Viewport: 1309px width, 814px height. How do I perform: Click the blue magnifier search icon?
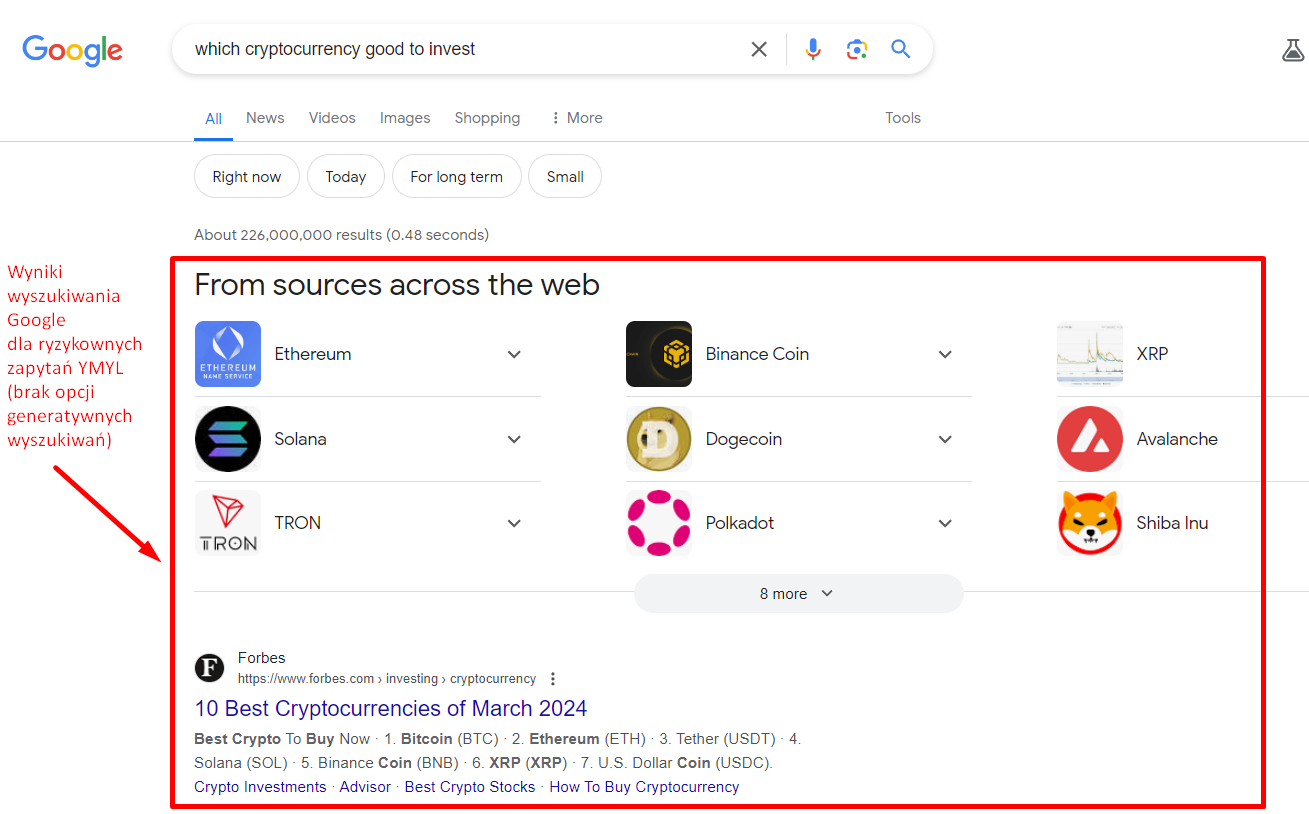pos(901,49)
